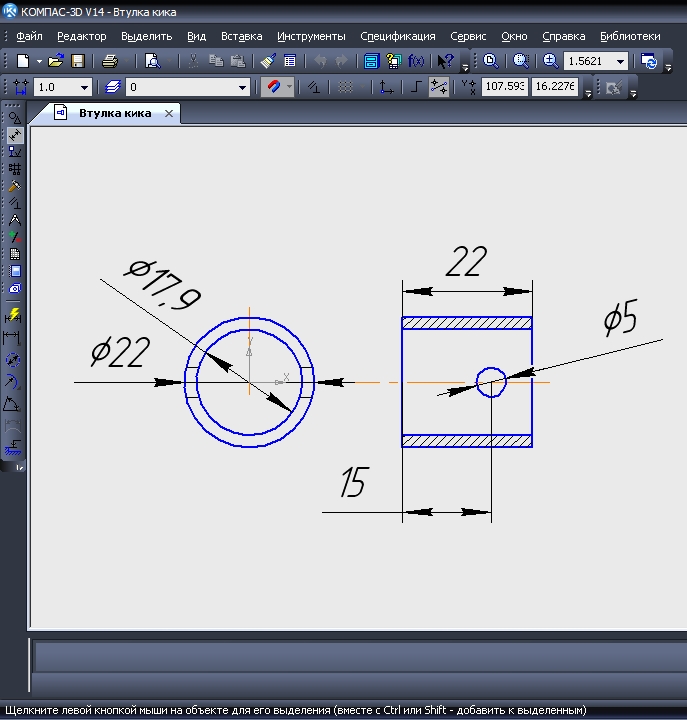The image size is (687, 720).
Task: Close the Втулка кика tab
Action: click(x=169, y=113)
